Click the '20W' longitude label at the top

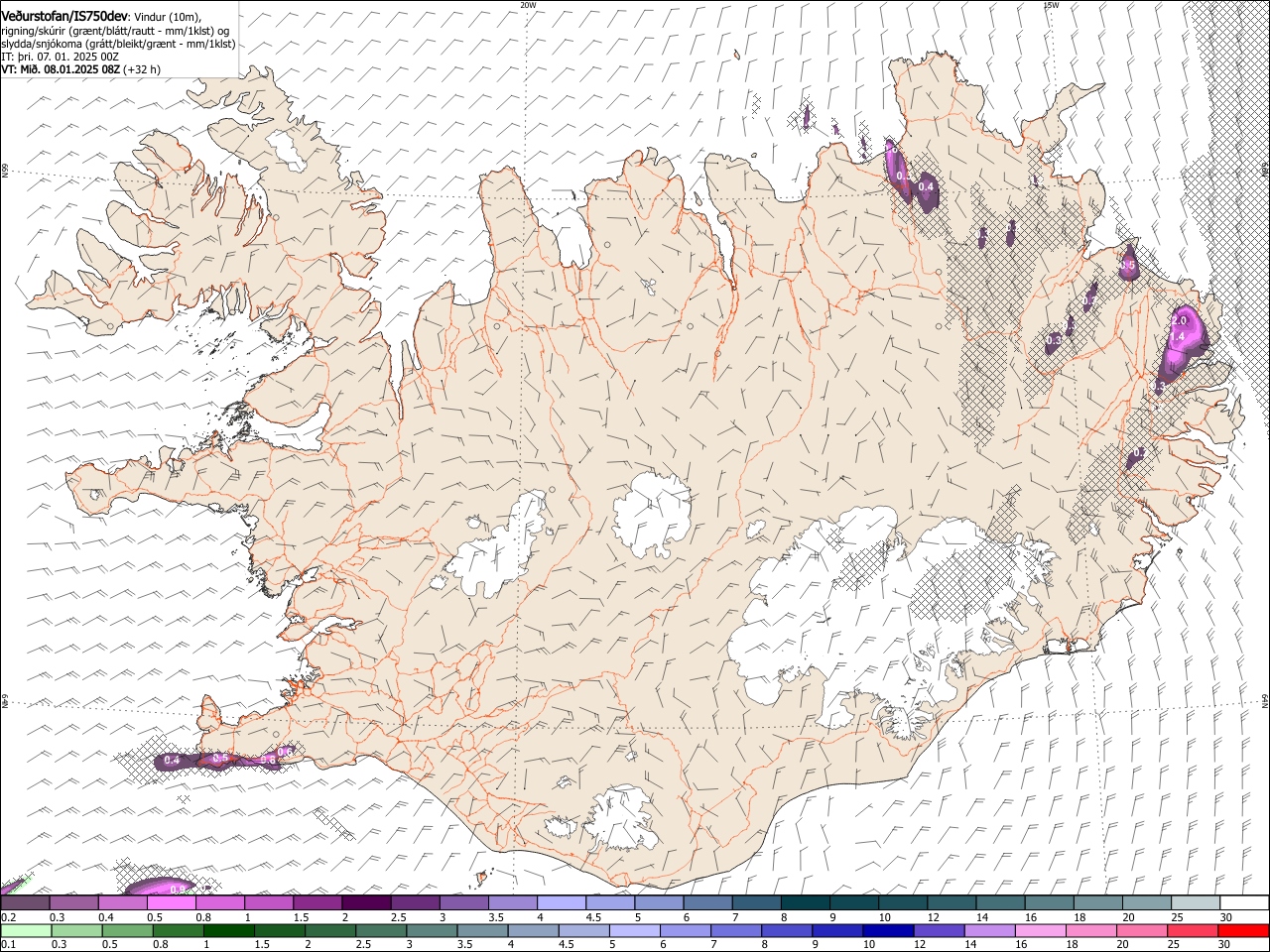tap(528, 5)
